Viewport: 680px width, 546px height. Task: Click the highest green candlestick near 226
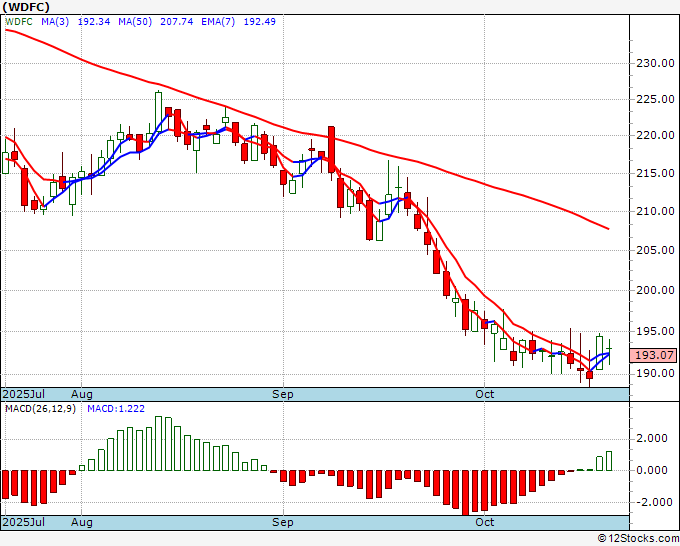158,112
